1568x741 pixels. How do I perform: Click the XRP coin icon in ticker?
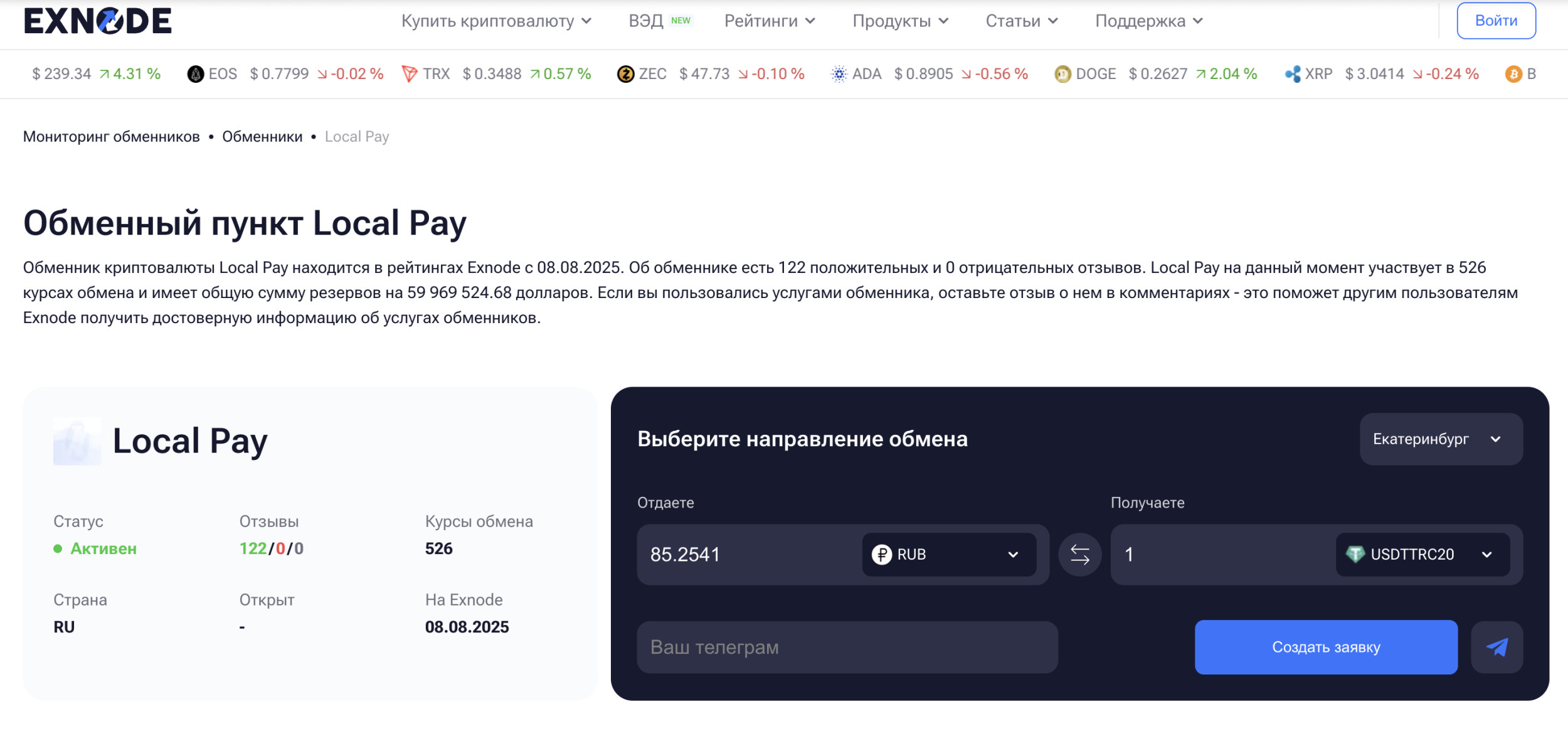(x=1293, y=74)
